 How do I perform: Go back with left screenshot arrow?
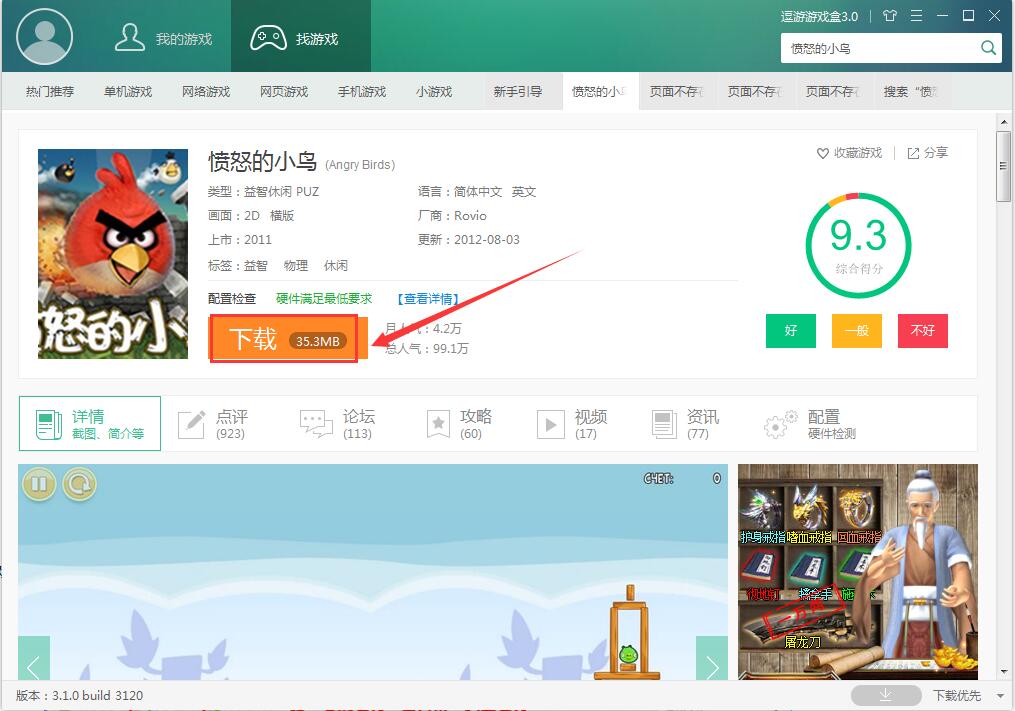click(33, 662)
